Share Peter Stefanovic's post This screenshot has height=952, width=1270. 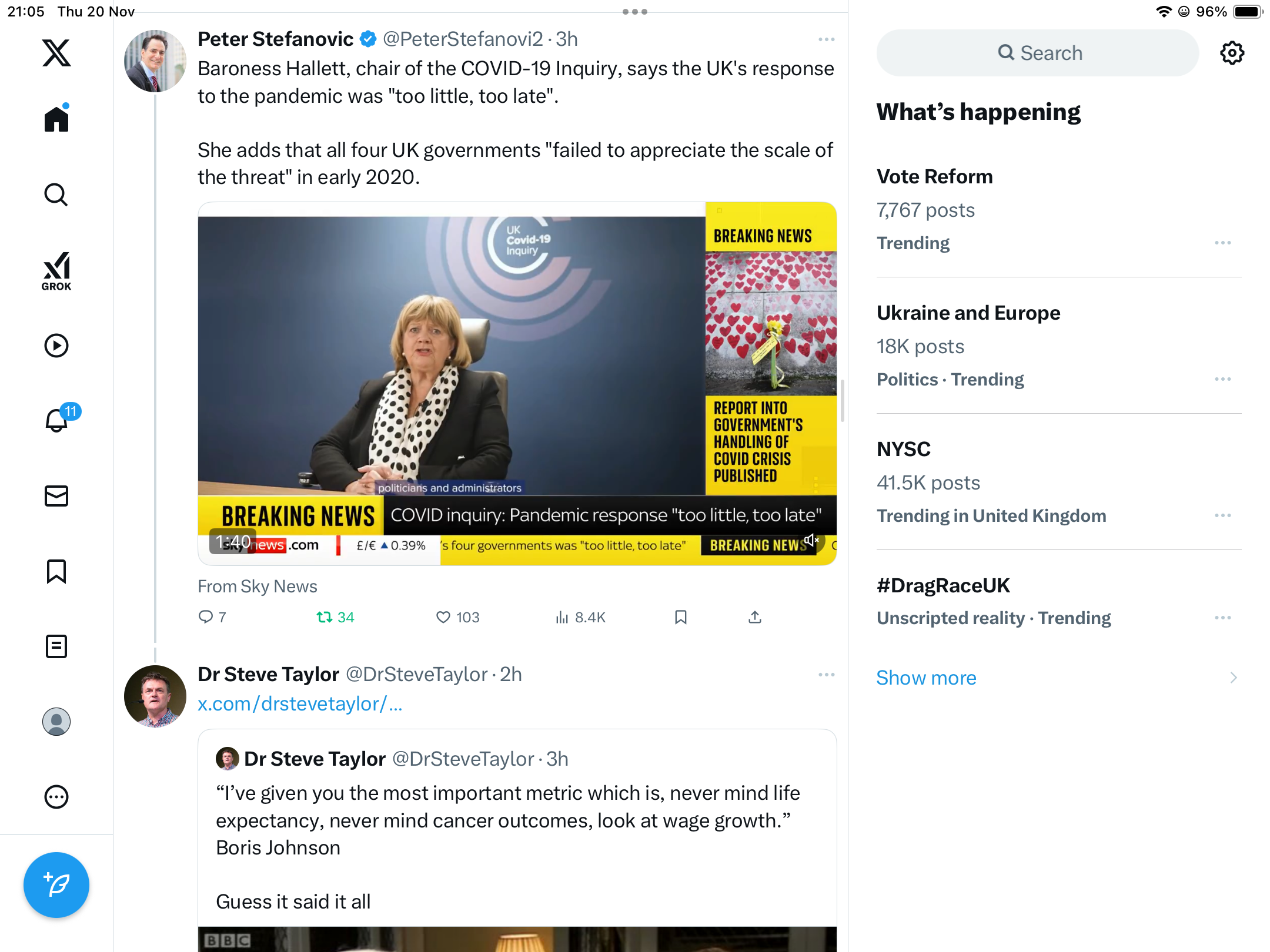(x=755, y=617)
